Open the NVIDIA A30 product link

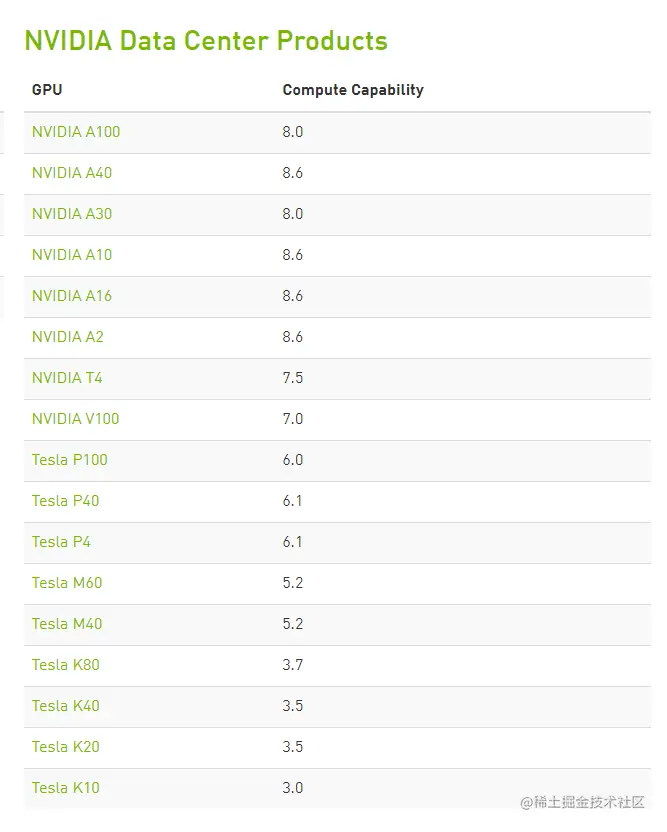pyautogui.click(x=72, y=214)
